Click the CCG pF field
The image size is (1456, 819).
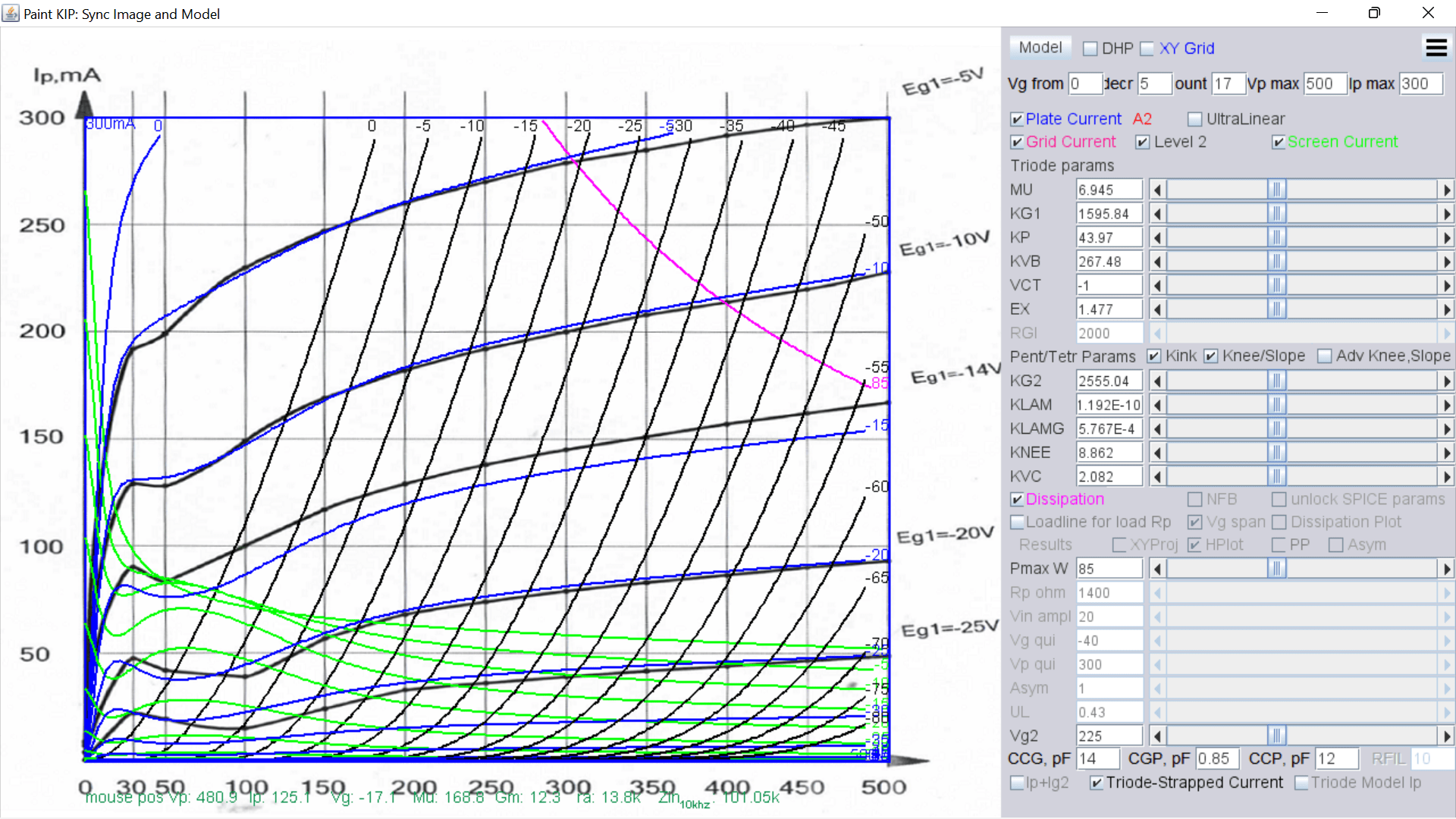(1098, 758)
